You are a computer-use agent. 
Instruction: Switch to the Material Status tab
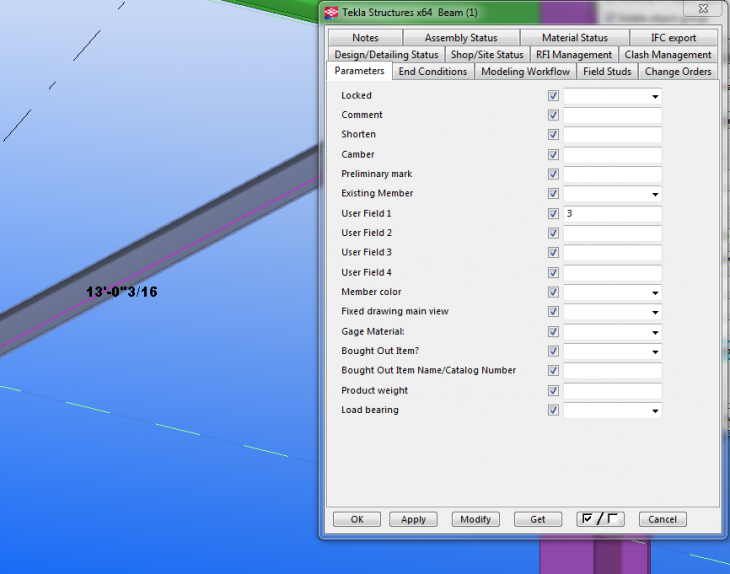click(575, 38)
